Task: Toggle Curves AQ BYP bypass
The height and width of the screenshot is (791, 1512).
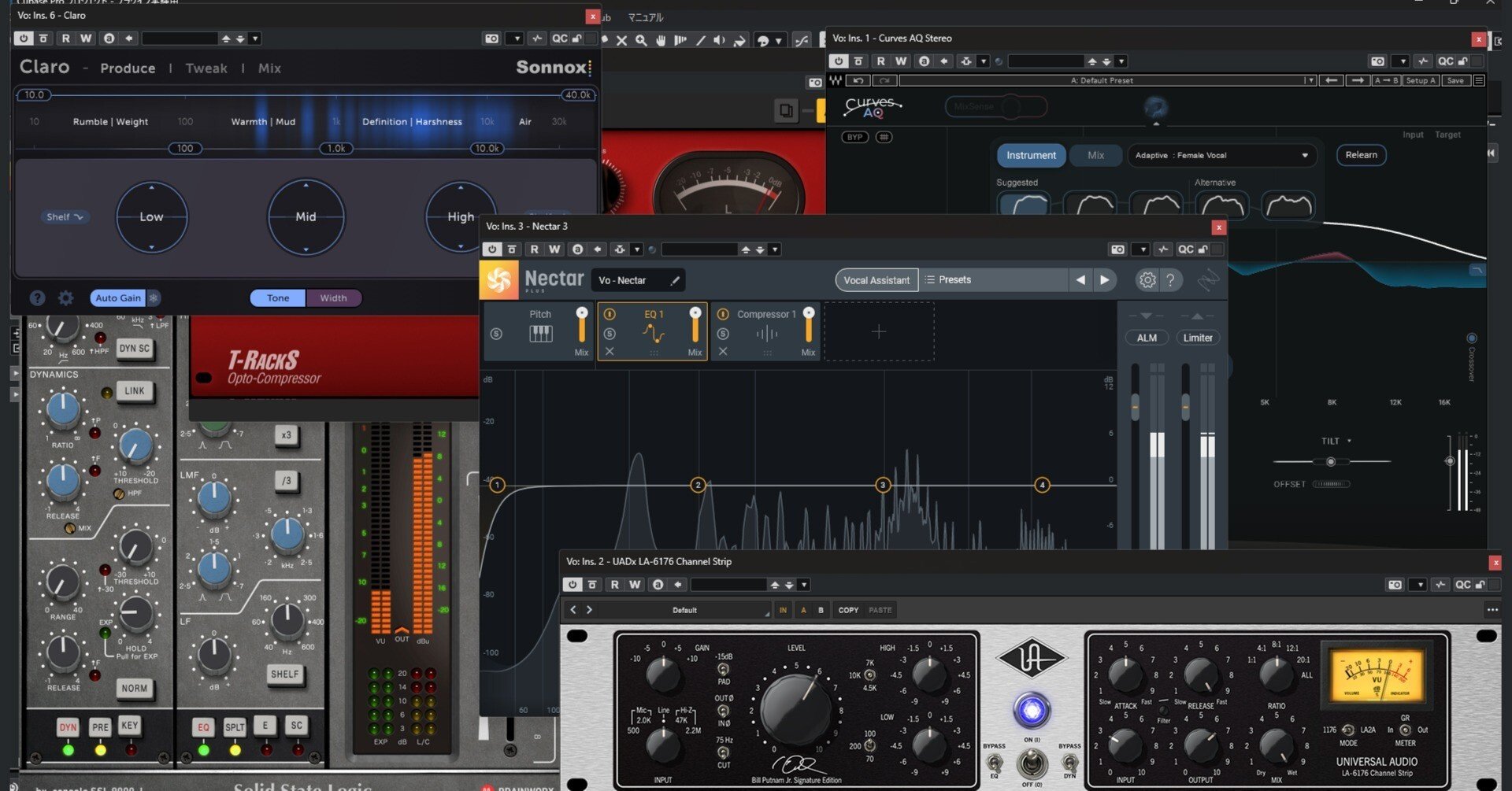Action: pos(854,137)
